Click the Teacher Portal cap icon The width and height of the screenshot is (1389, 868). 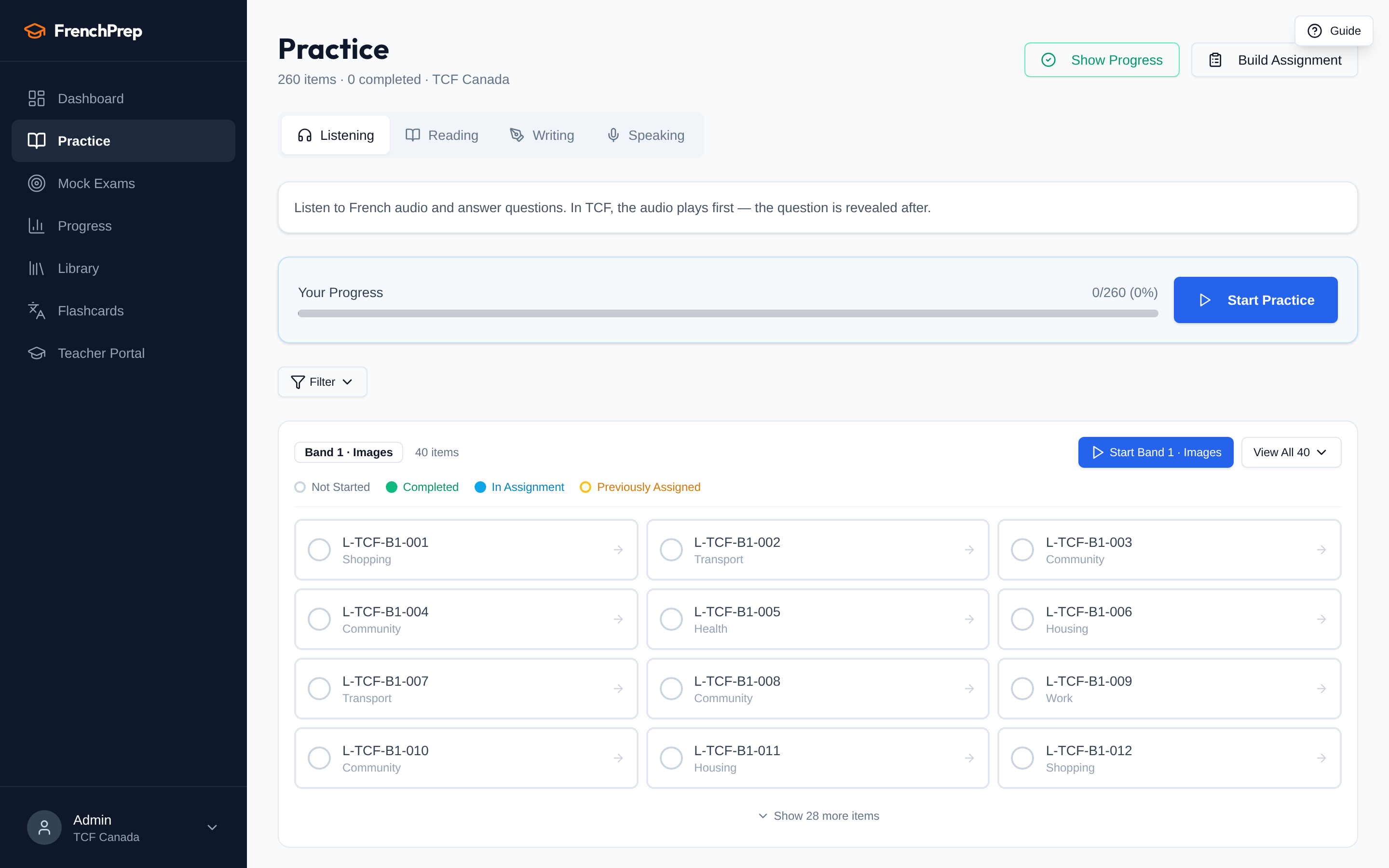(x=37, y=353)
